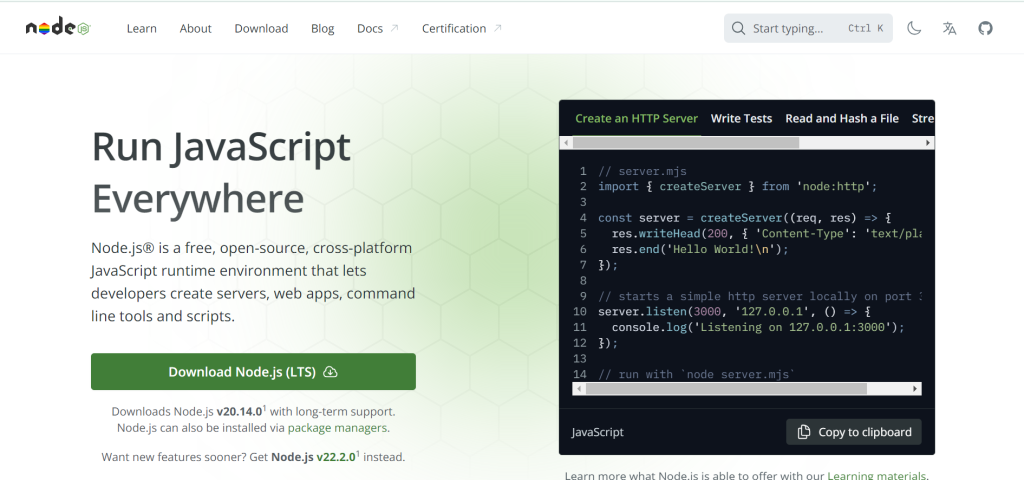Switch to the Write Tests tab
The height and width of the screenshot is (480, 1024).
(x=741, y=118)
